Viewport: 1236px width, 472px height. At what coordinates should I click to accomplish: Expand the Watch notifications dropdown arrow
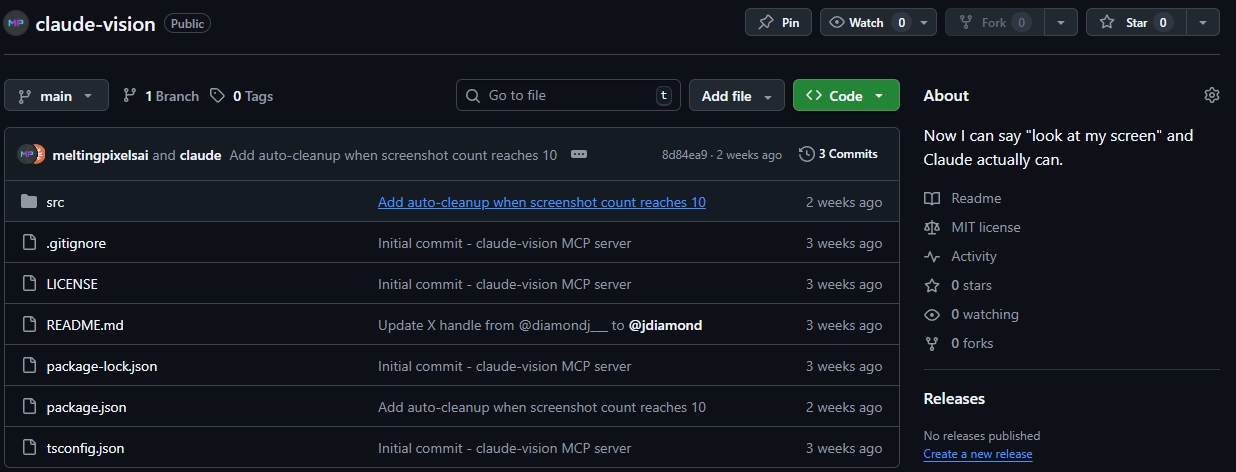[925, 22]
